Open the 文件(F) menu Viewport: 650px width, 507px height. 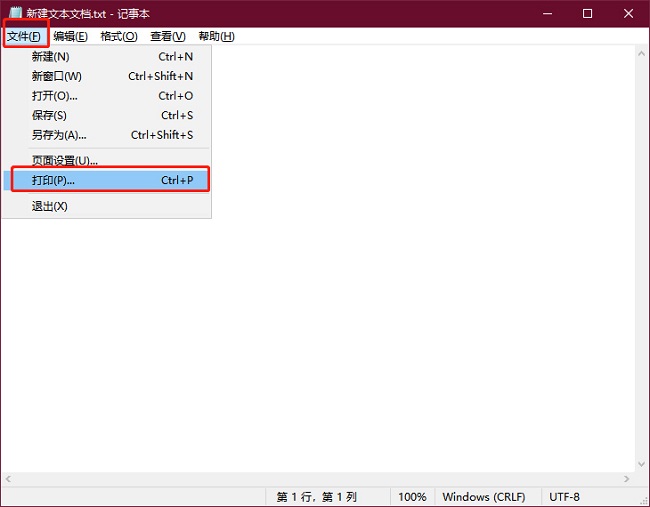(24, 36)
